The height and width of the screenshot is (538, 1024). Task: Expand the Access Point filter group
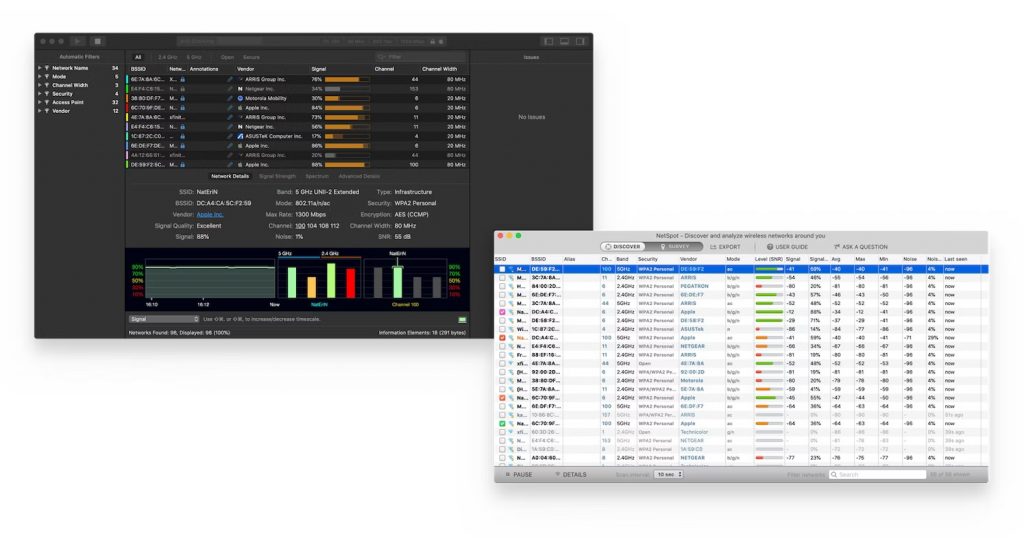[x=40, y=102]
